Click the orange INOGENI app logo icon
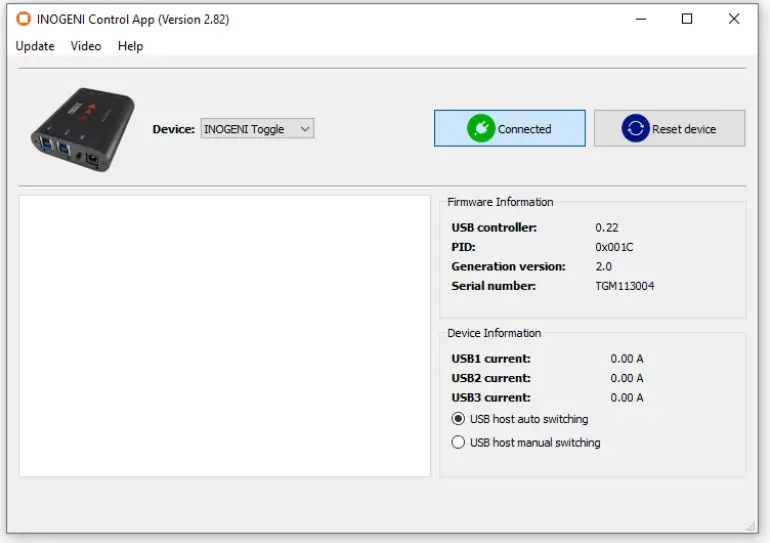The width and height of the screenshot is (770, 543). click(x=23, y=19)
